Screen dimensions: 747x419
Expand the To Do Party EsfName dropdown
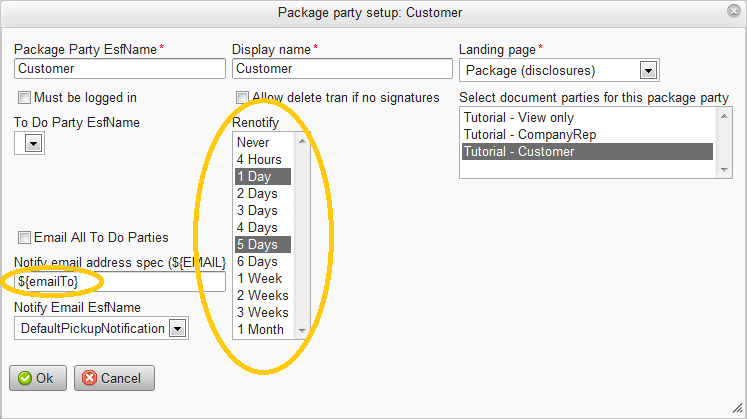[x=34, y=144]
